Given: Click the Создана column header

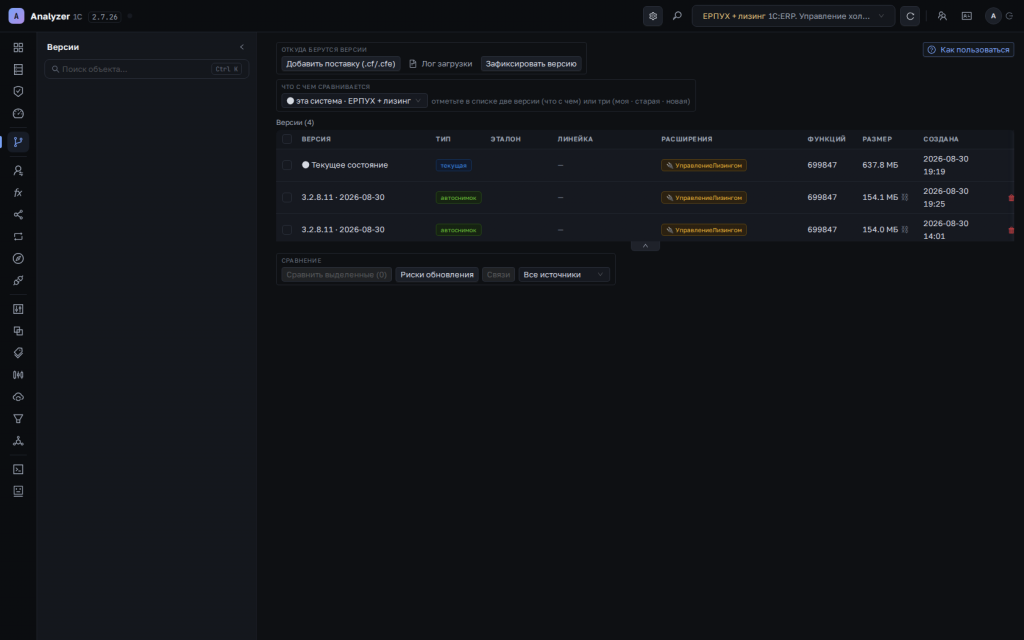Looking at the screenshot, I should pyautogui.click(x=941, y=139).
